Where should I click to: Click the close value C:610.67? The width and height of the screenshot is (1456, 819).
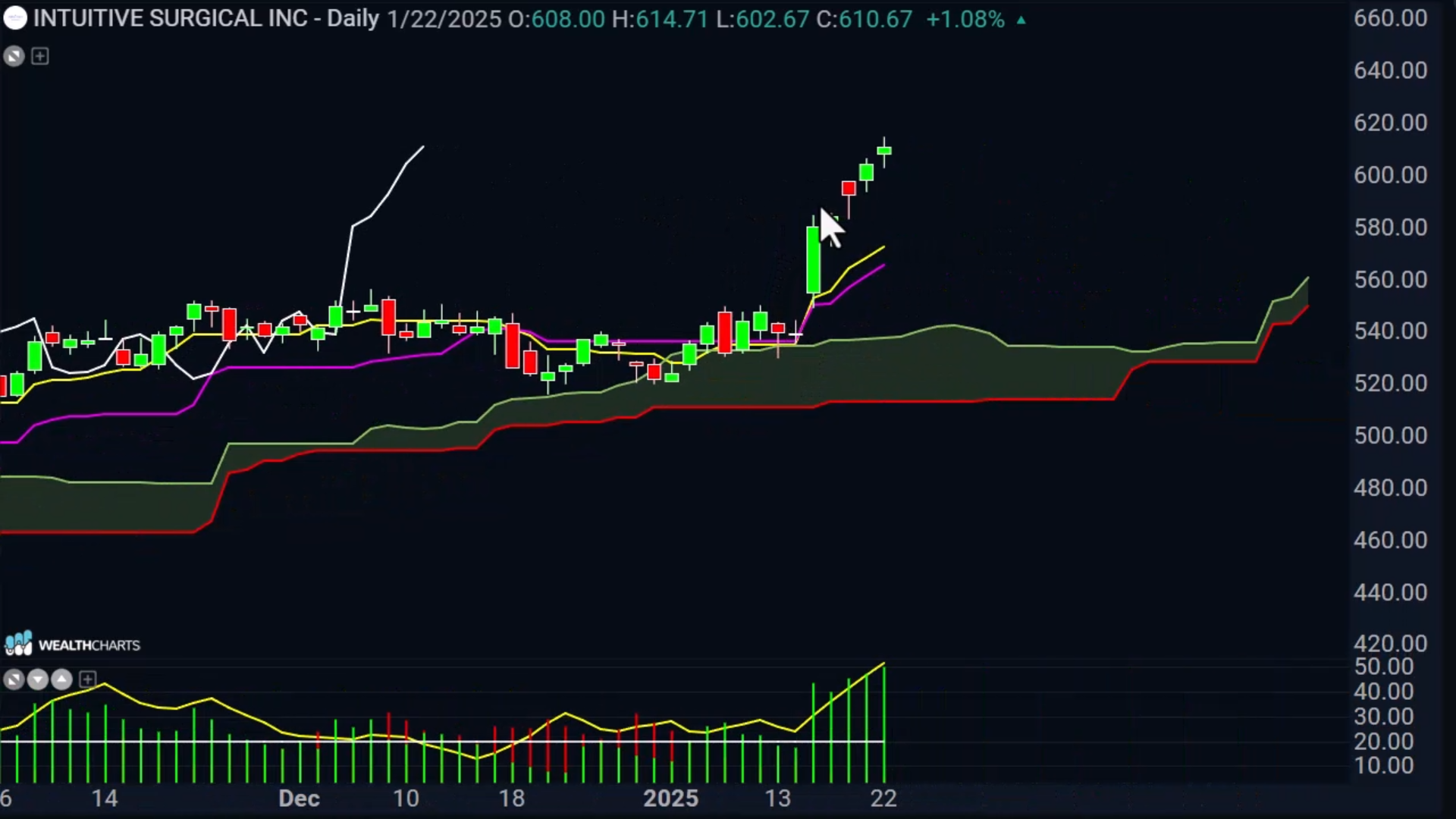click(x=864, y=19)
